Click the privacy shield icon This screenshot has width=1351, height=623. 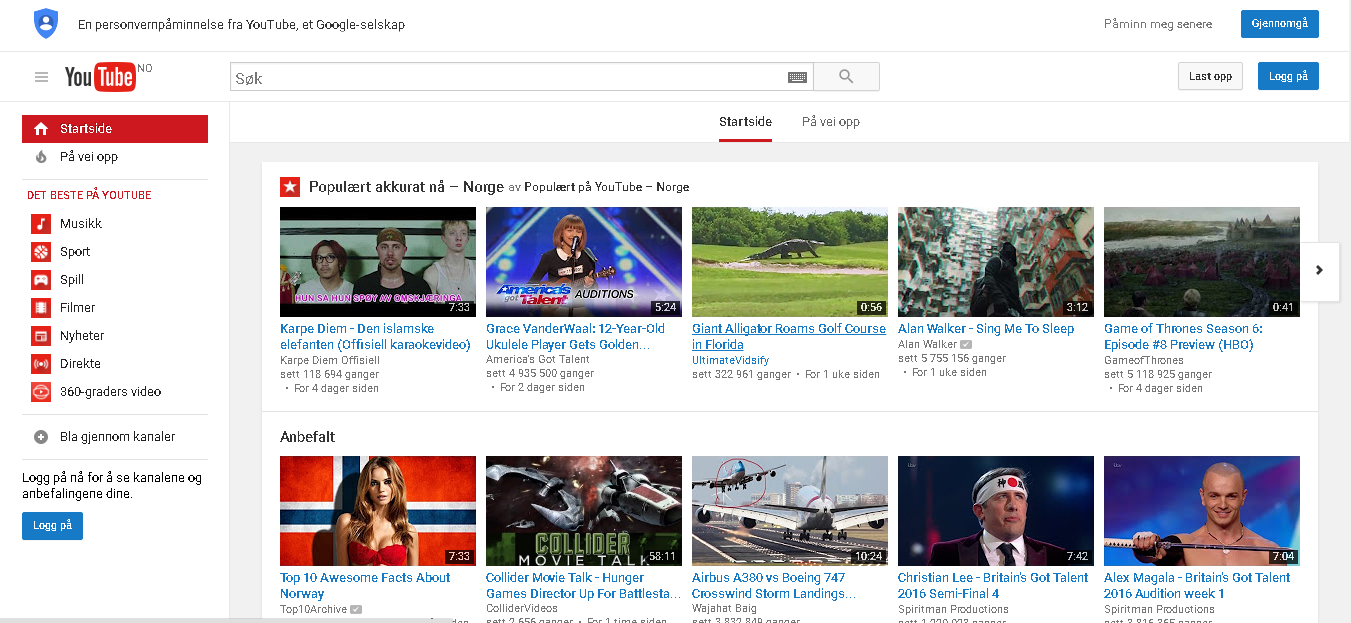pos(46,23)
